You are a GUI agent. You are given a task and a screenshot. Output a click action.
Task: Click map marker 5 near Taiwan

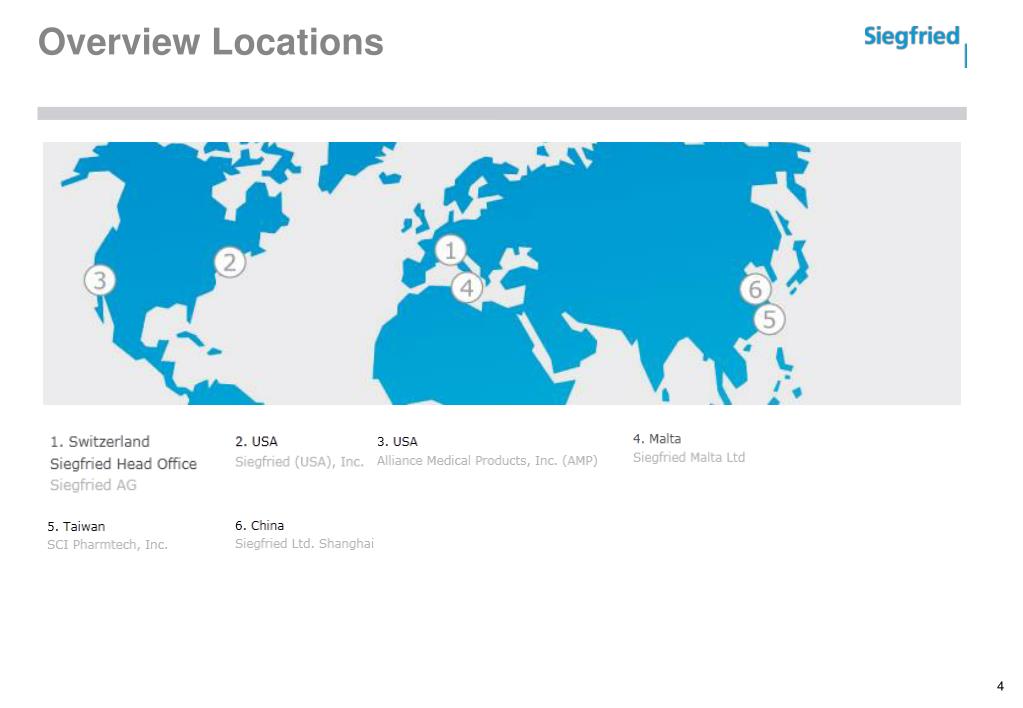click(769, 320)
